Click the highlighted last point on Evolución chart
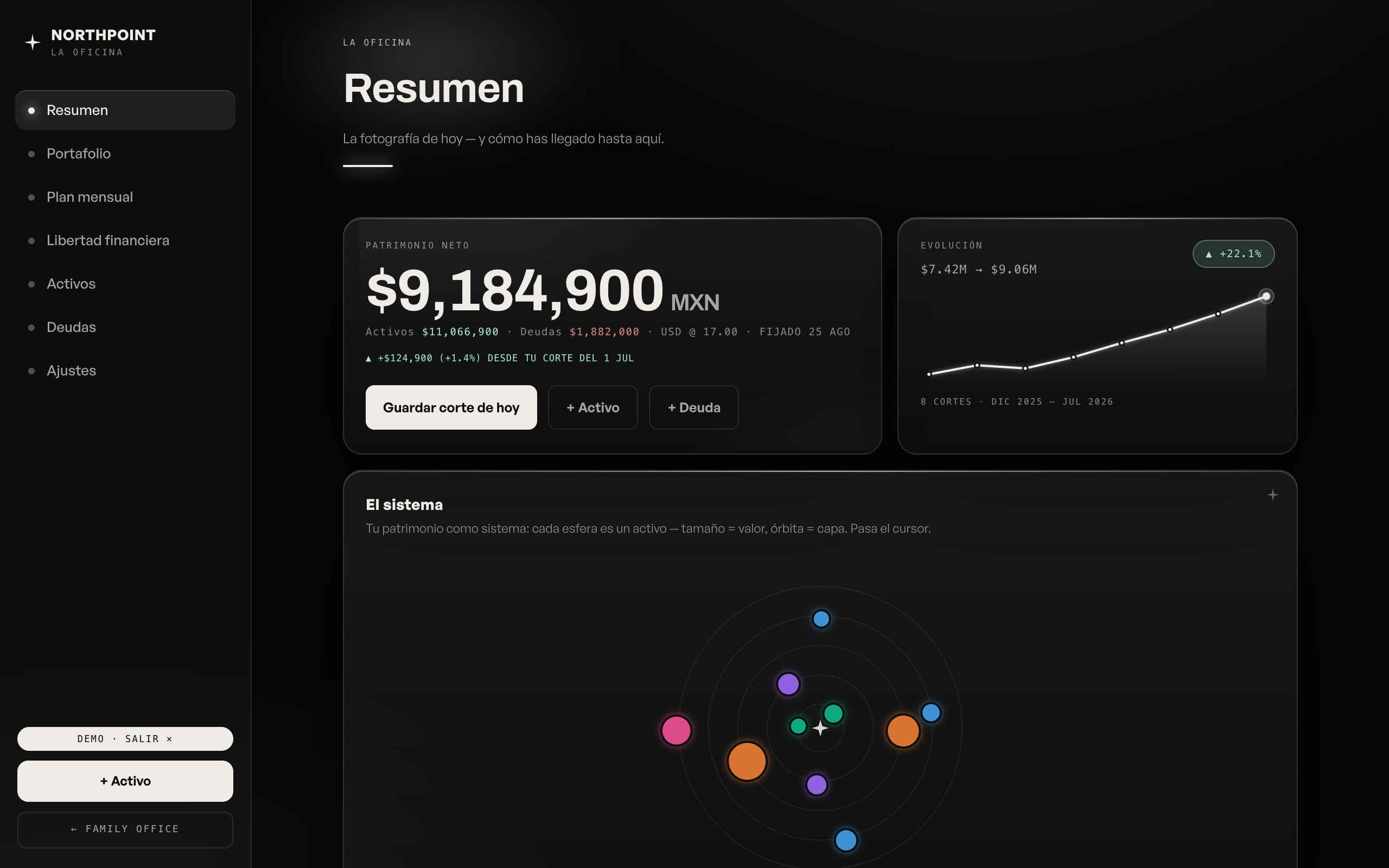The width and height of the screenshot is (1389, 868). (x=1266, y=296)
